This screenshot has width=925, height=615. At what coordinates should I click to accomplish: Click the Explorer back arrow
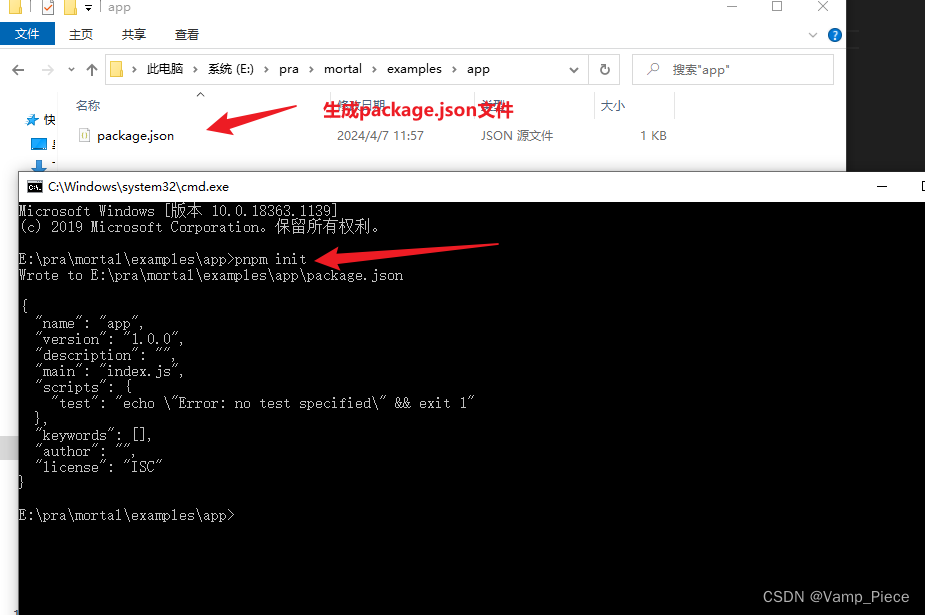(18, 70)
